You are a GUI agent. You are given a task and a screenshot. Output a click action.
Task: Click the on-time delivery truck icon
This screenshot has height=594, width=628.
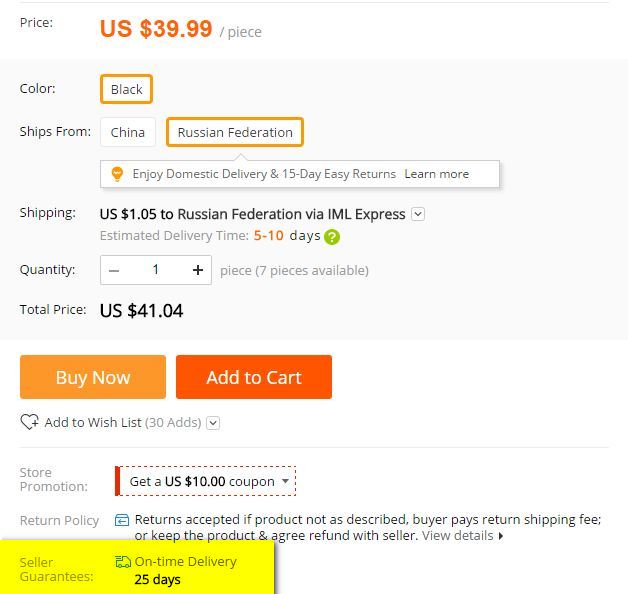tap(123, 562)
